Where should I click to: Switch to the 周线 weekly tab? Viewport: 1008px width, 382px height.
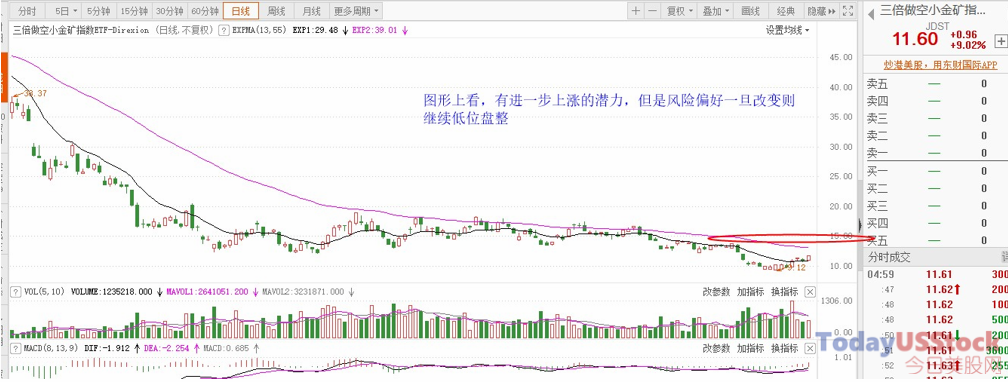276,11
